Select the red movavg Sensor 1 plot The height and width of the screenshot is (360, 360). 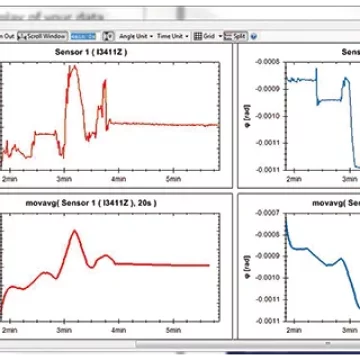[110, 267]
